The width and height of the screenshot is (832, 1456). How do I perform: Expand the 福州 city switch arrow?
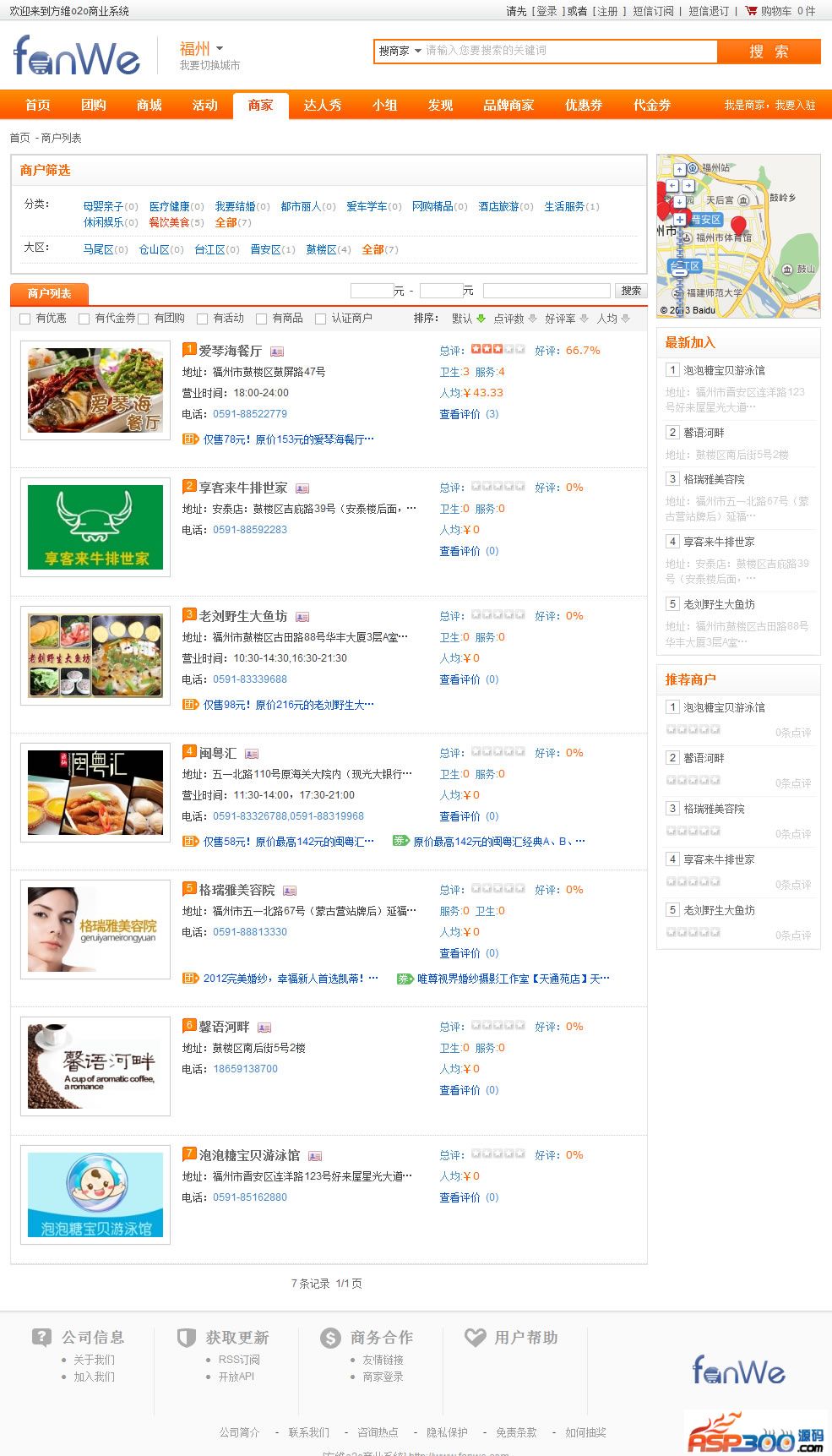pyautogui.click(x=220, y=48)
